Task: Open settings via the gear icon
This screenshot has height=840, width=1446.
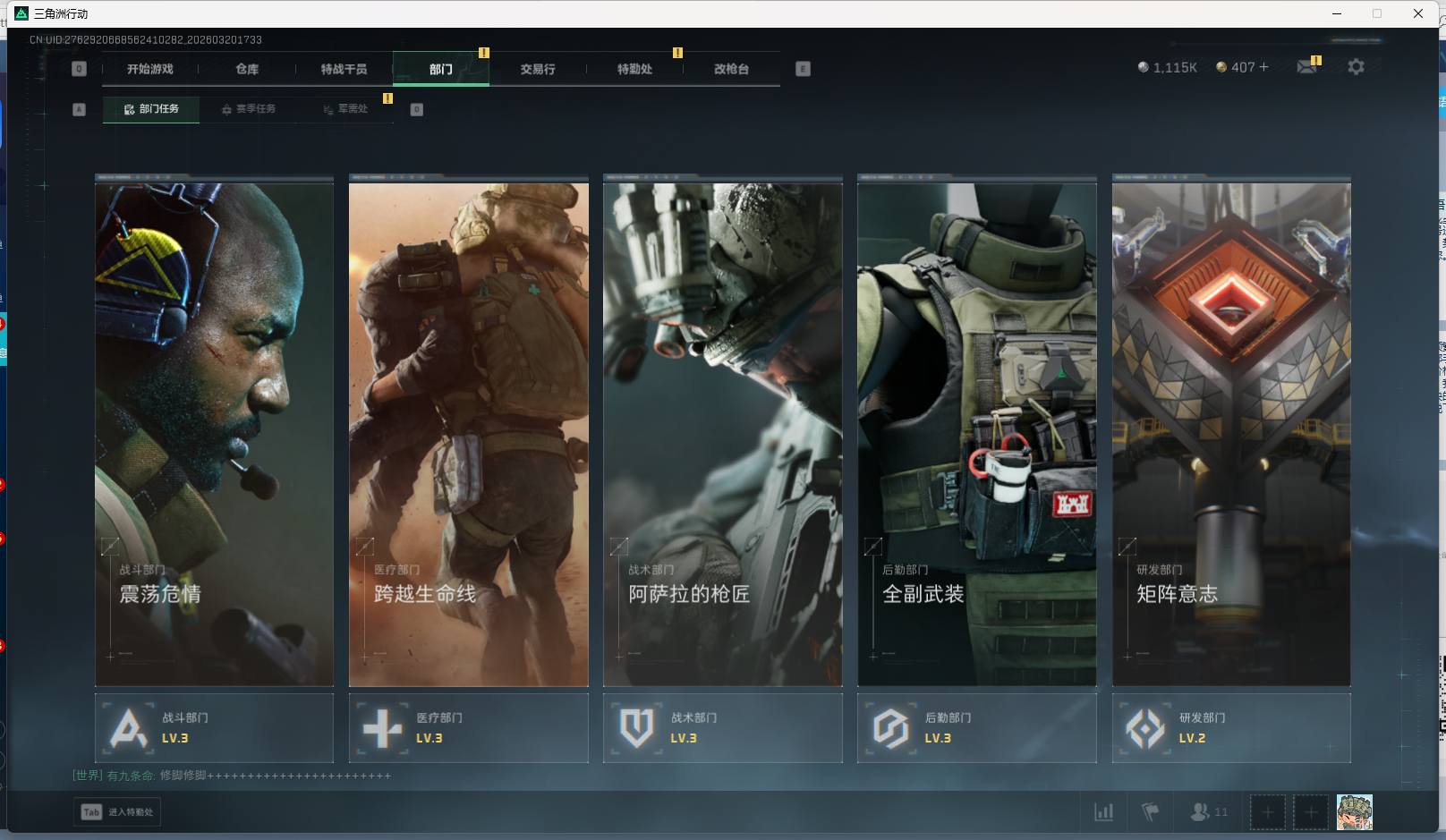Action: click(x=1356, y=67)
